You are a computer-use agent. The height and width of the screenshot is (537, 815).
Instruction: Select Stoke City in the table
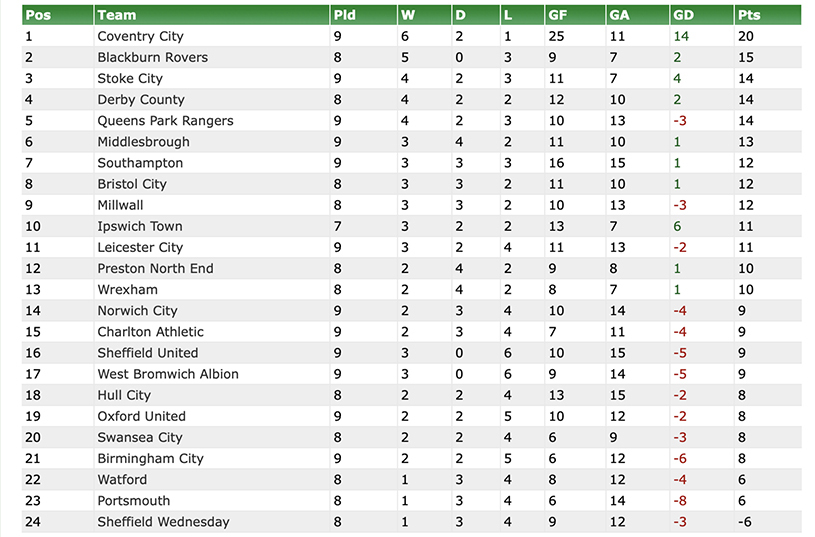(130, 78)
